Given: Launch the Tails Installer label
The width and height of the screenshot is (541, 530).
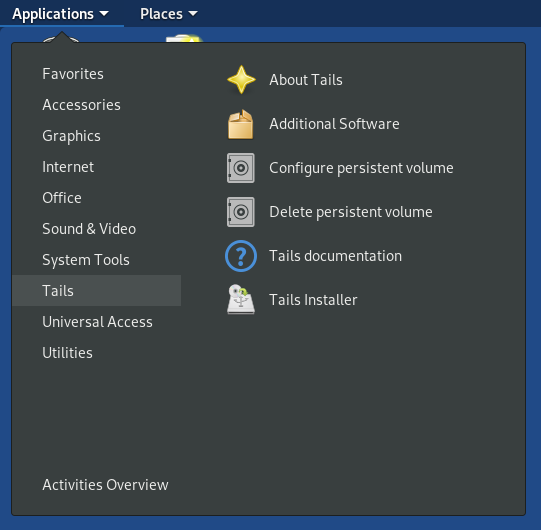Looking at the screenshot, I should 313,300.
